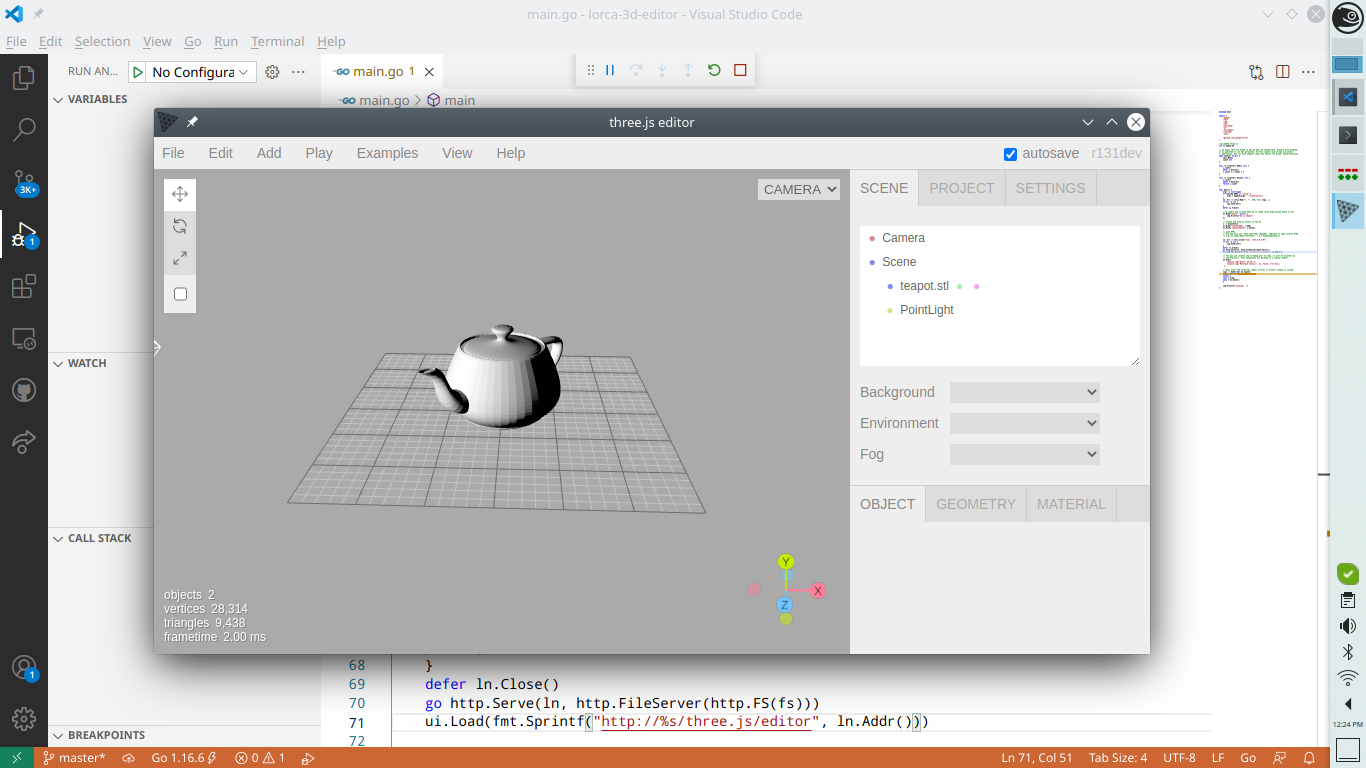Click the three.js logo in the editor titlebar
This screenshot has width=1366, height=768.
coord(166,122)
